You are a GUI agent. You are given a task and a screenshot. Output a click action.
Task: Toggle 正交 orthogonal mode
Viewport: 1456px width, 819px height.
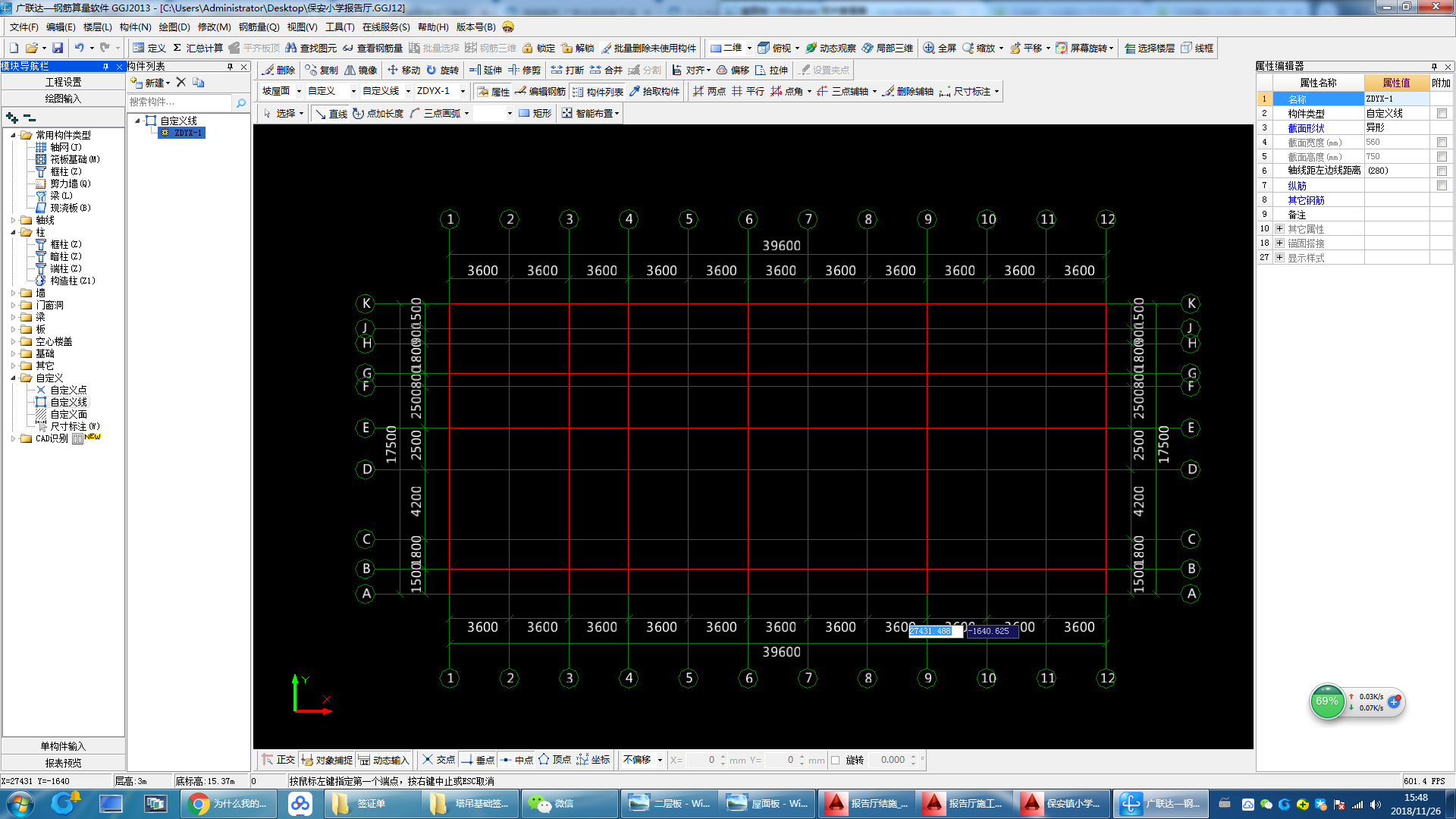click(x=278, y=760)
